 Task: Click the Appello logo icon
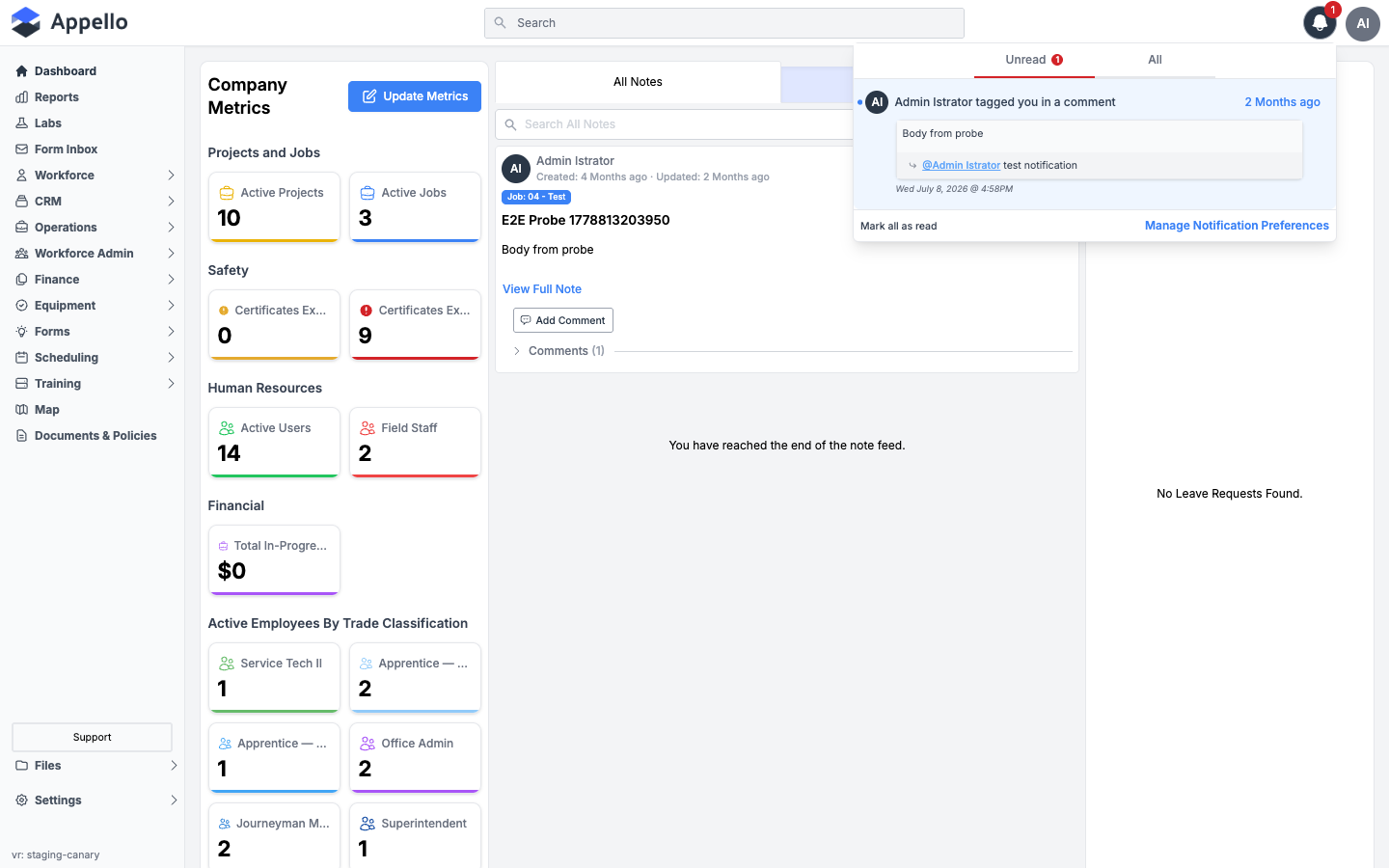tap(26, 22)
